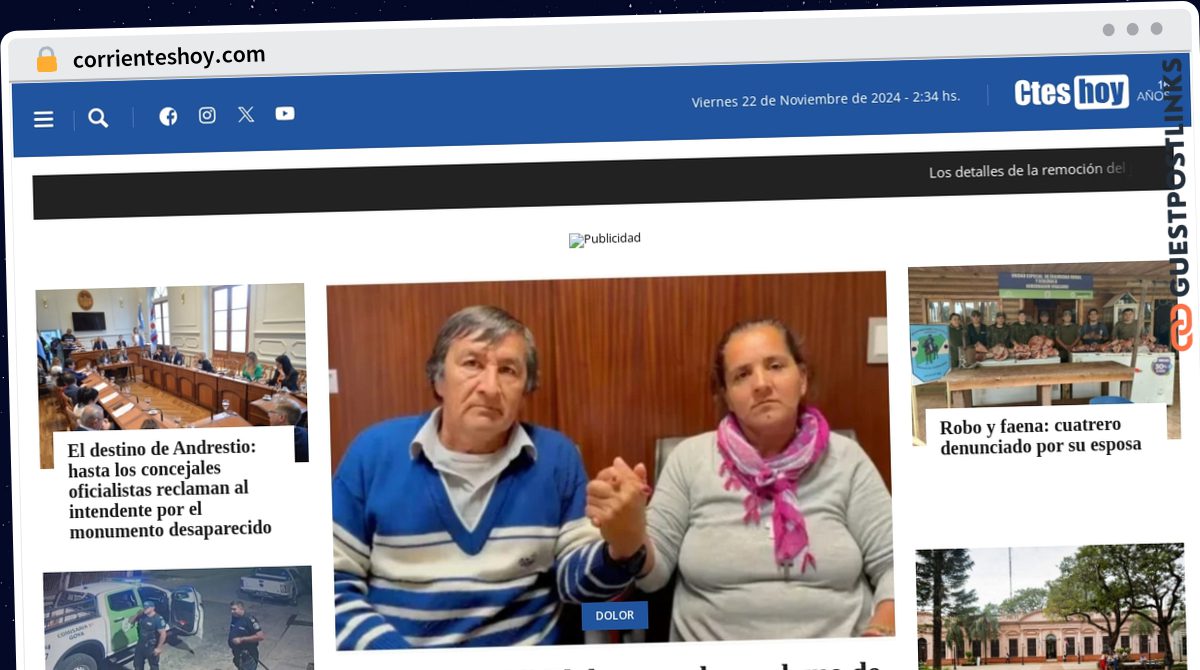Viewport: 1200px width, 670px height.
Task: Open the Instagram profile icon
Action: tap(207, 115)
